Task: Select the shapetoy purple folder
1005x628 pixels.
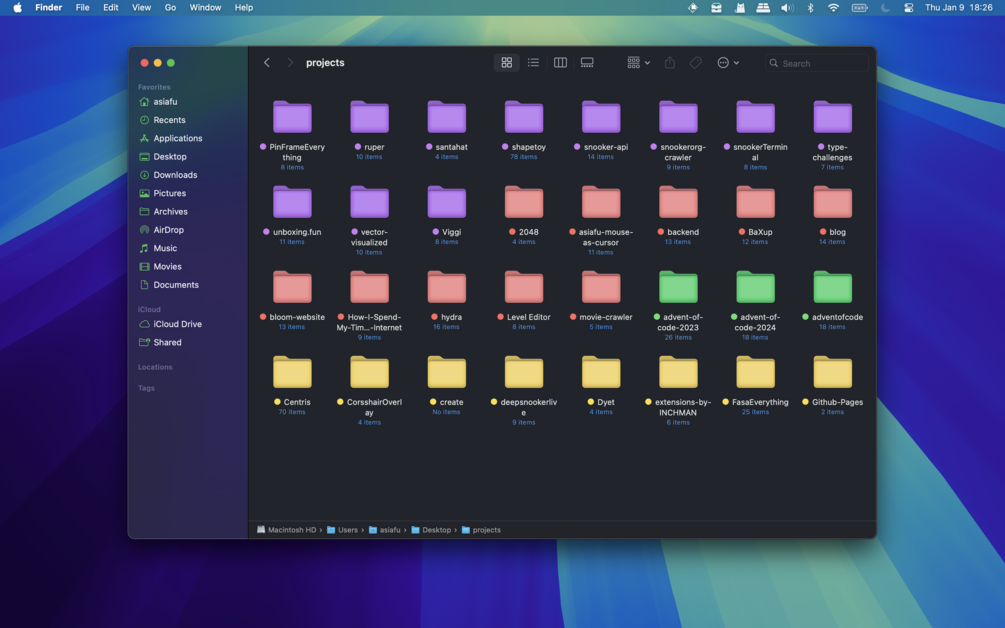Action: click(x=524, y=117)
